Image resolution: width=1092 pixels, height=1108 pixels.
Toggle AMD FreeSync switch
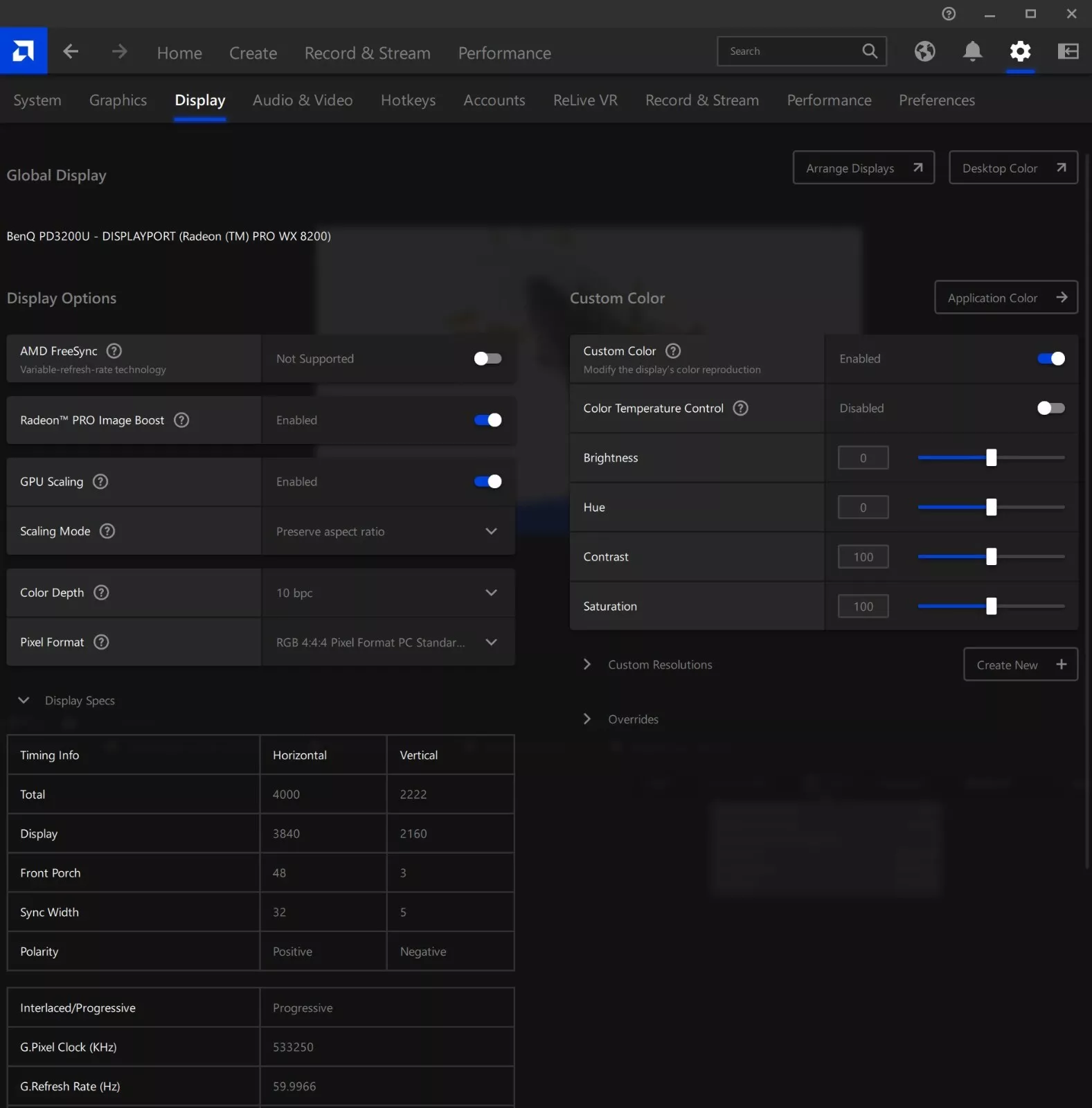(x=487, y=359)
